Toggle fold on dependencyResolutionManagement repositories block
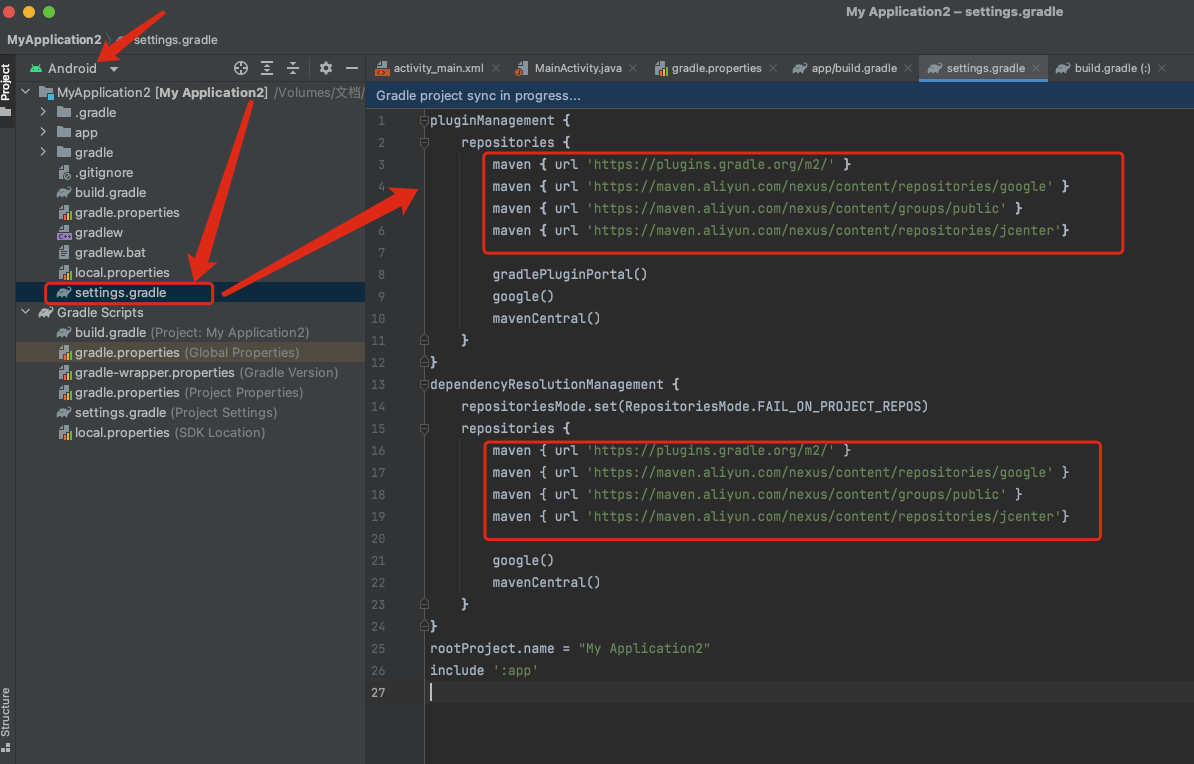Viewport: 1194px width, 764px height. click(424, 428)
